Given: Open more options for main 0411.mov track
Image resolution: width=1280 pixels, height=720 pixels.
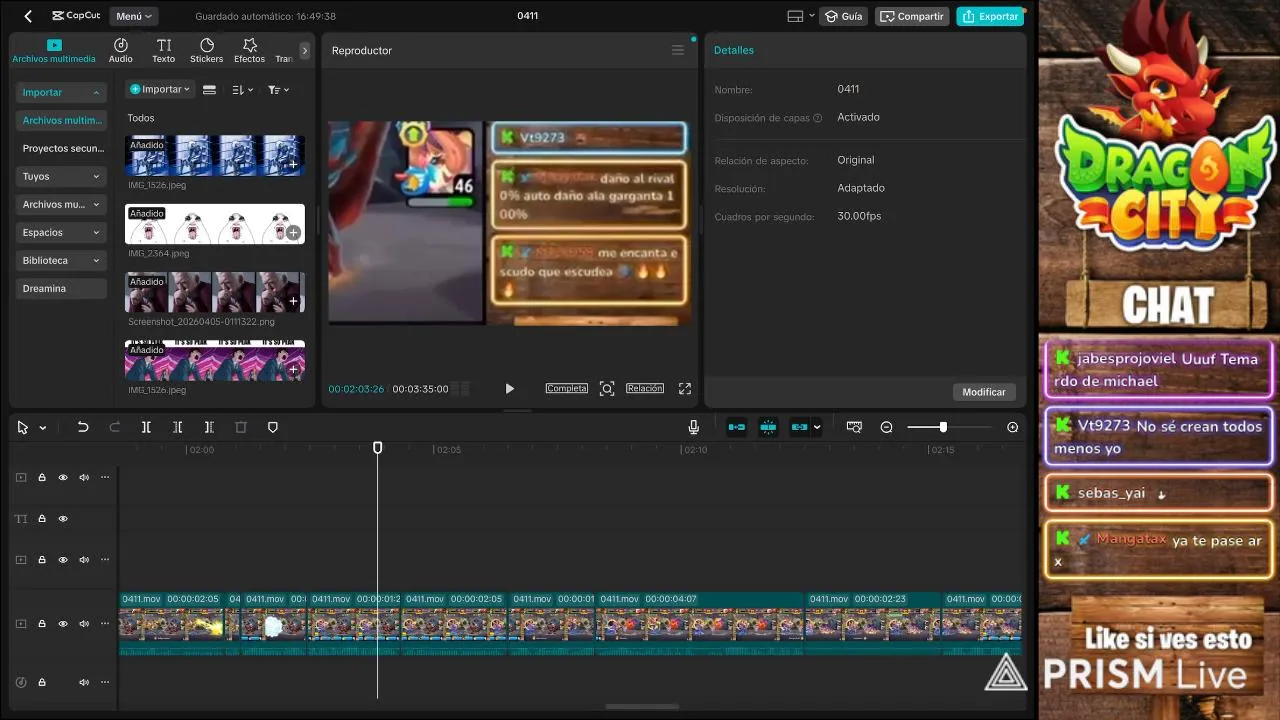Looking at the screenshot, I should [105, 623].
